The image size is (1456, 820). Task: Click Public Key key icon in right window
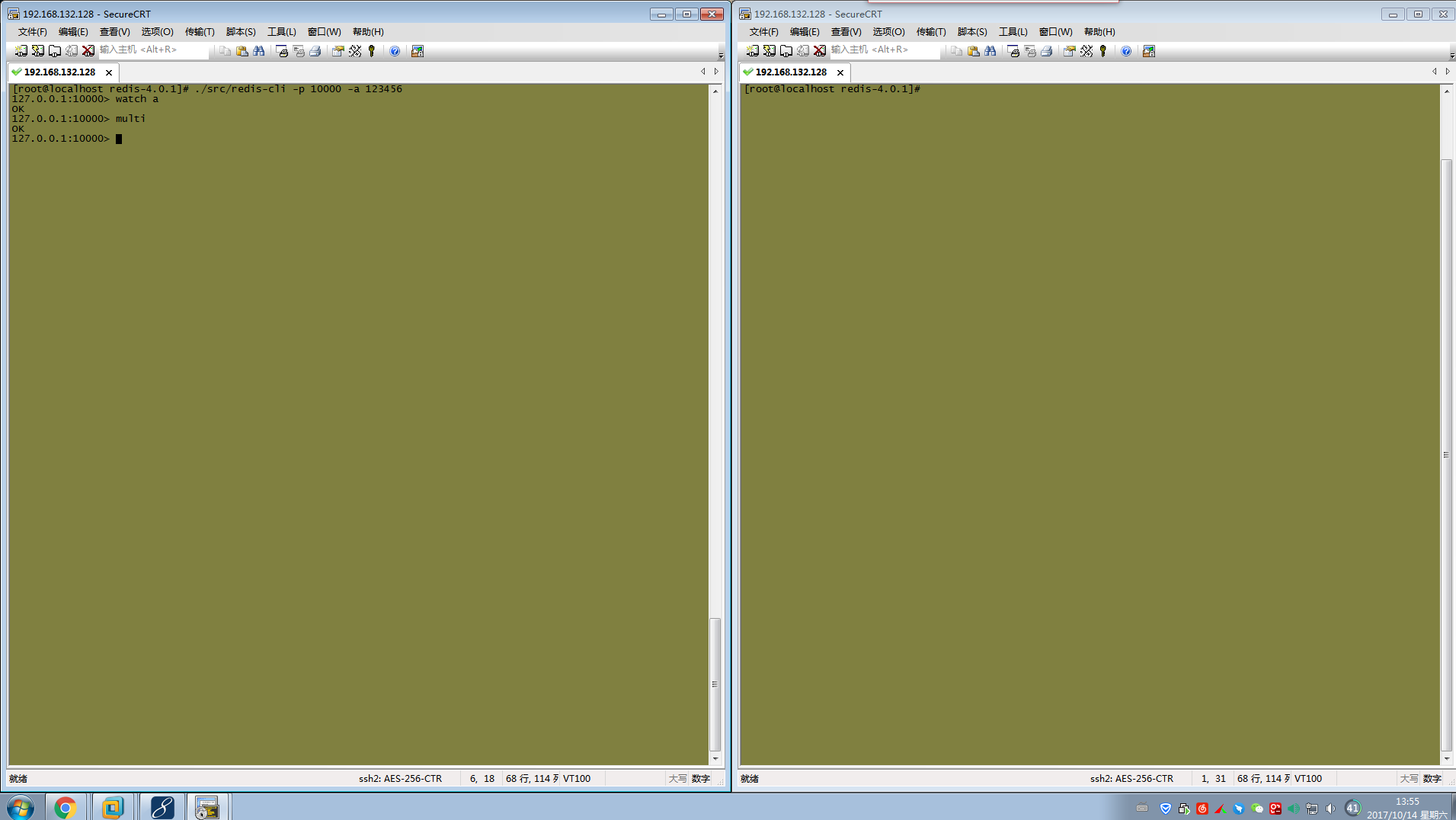(1103, 51)
